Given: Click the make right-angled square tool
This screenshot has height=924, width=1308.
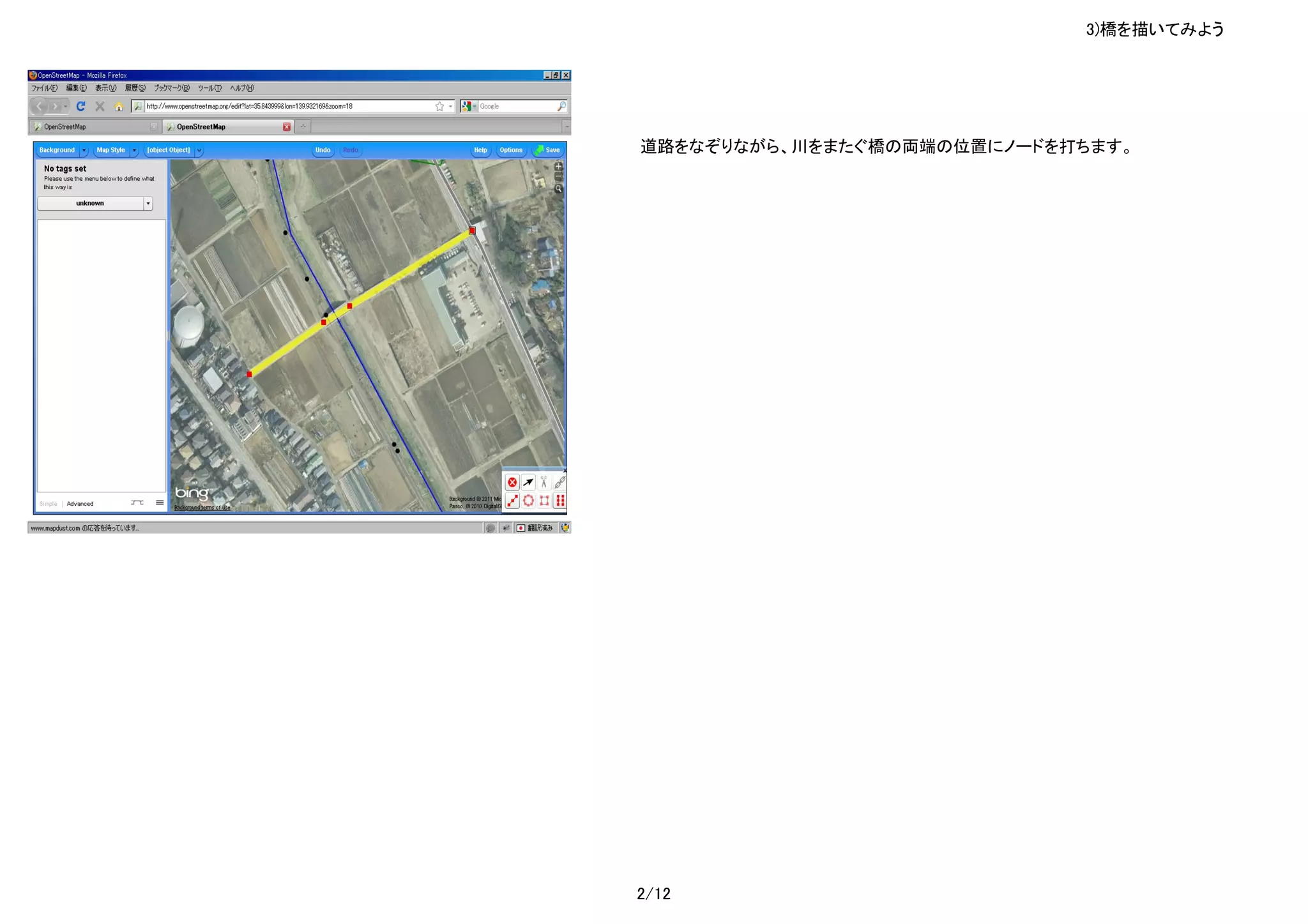Looking at the screenshot, I should (544, 501).
